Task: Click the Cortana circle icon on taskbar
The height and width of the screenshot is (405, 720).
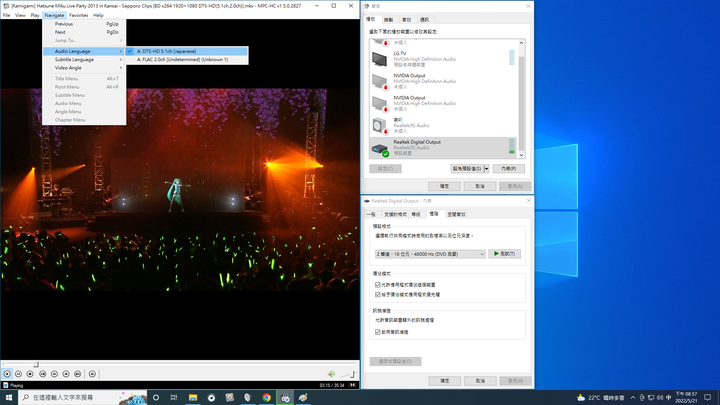Action: point(156,398)
